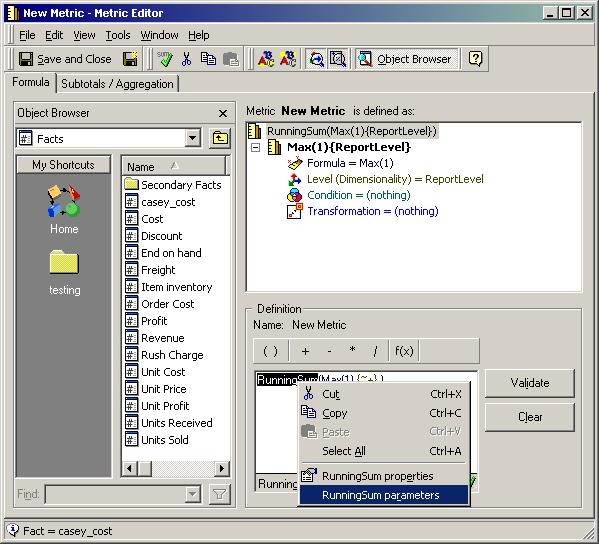Select the RunningSum root formula row
599x544 pixels.
click(342, 131)
